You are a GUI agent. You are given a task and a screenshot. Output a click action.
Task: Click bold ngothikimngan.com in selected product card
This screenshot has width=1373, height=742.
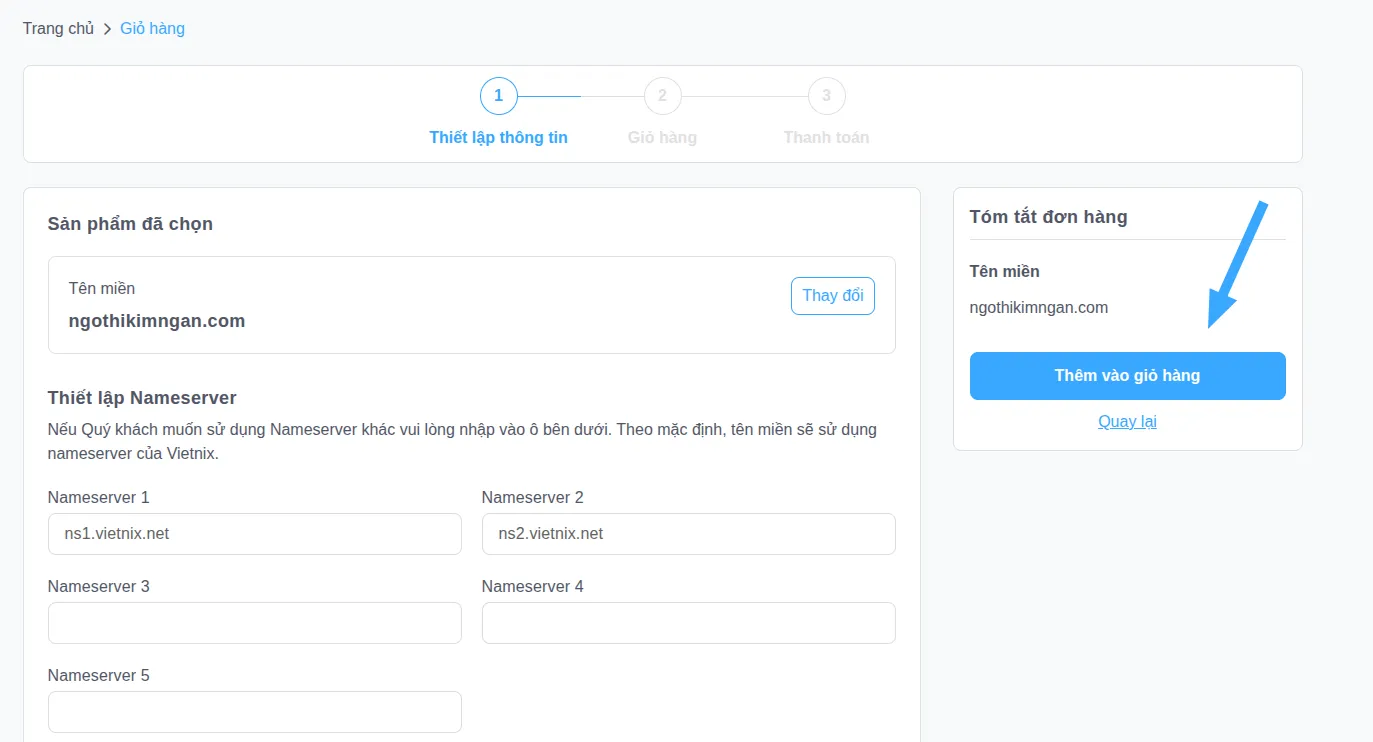(x=157, y=321)
